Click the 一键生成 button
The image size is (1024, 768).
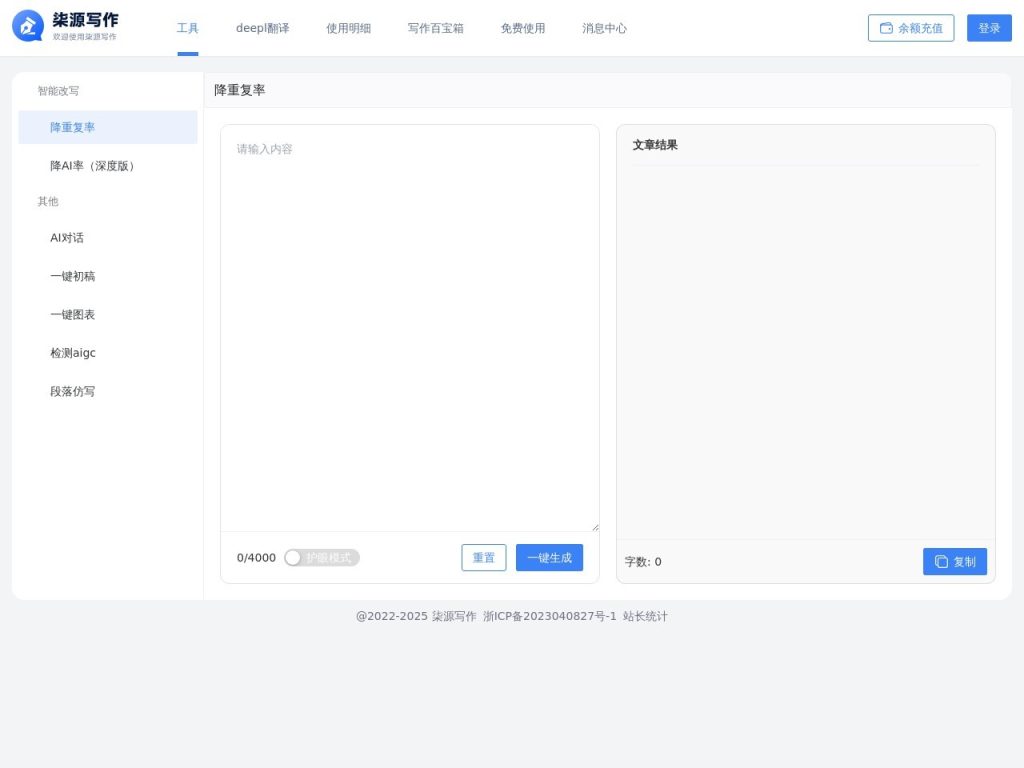click(549, 558)
